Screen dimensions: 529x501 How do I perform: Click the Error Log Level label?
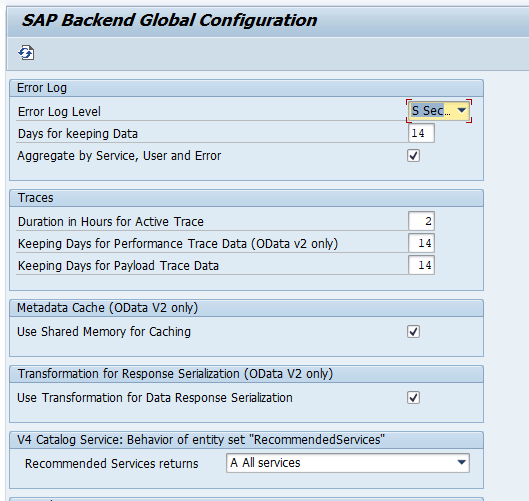59,112
